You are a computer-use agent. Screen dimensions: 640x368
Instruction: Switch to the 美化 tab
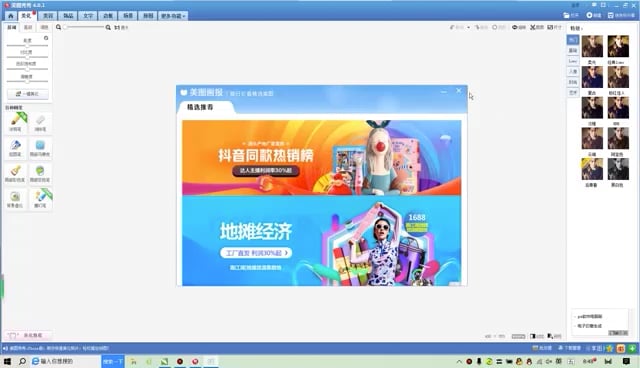(27, 16)
